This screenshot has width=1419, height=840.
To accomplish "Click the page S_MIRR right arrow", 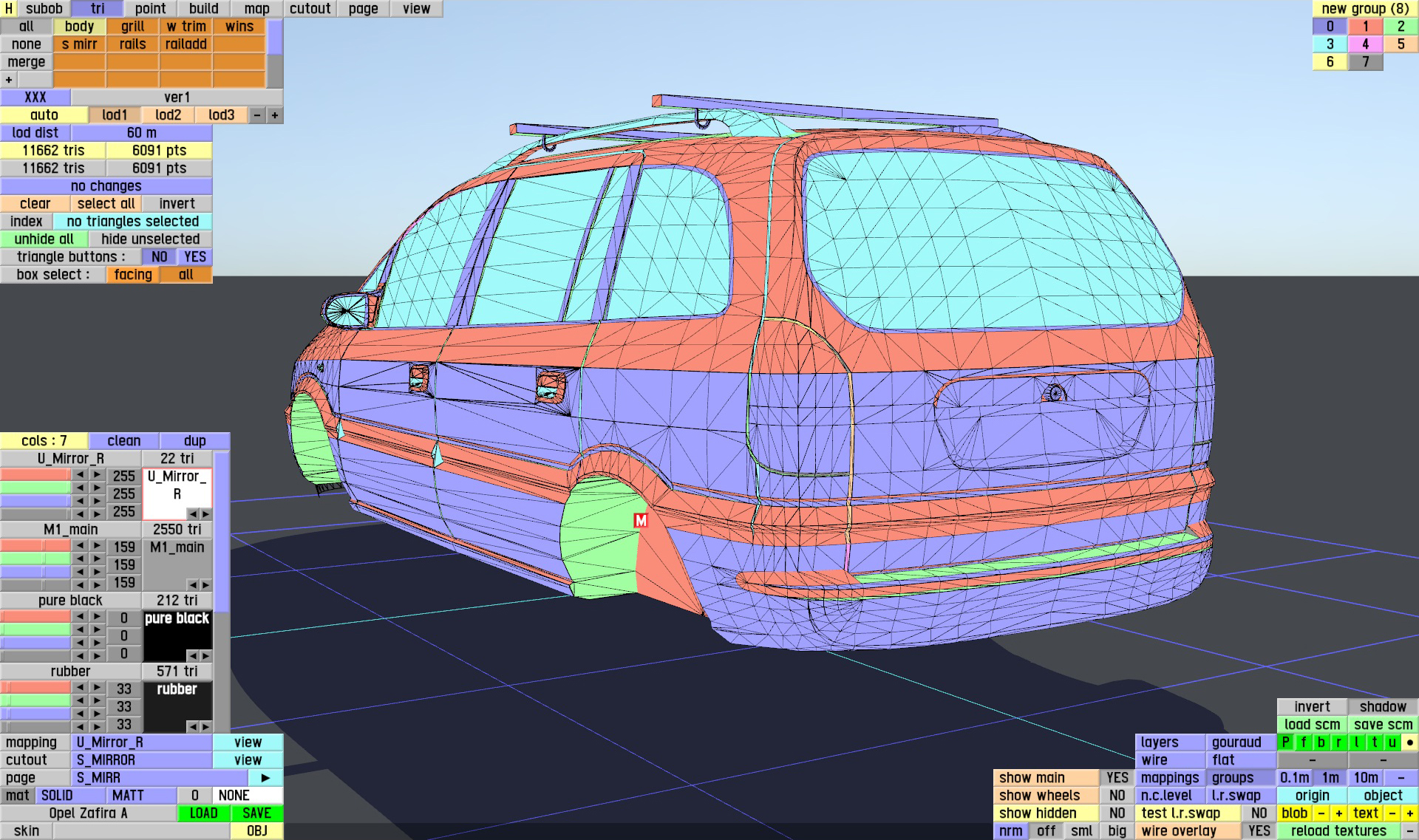I will tap(265, 778).
